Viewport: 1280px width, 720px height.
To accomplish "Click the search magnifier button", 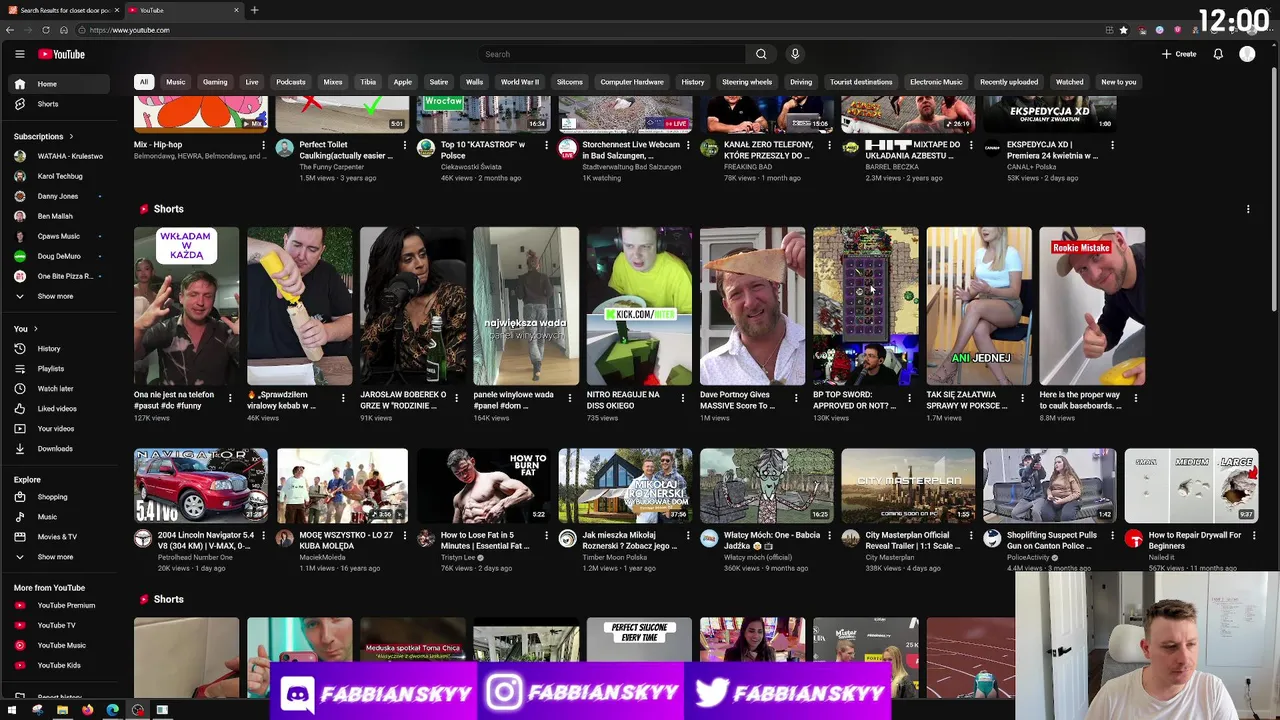I will [x=761, y=54].
